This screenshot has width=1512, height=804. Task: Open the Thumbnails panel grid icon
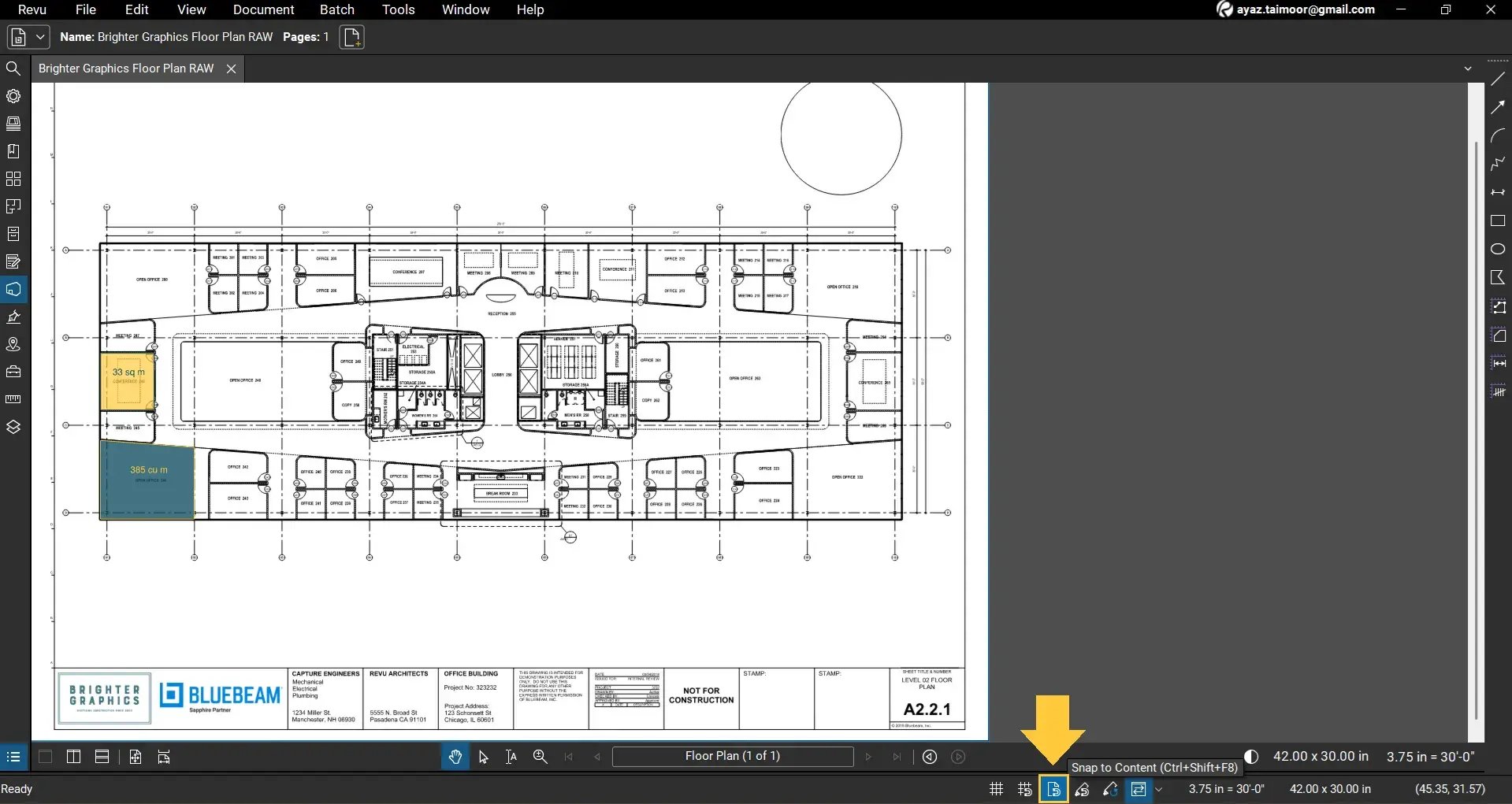coord(13,179)
